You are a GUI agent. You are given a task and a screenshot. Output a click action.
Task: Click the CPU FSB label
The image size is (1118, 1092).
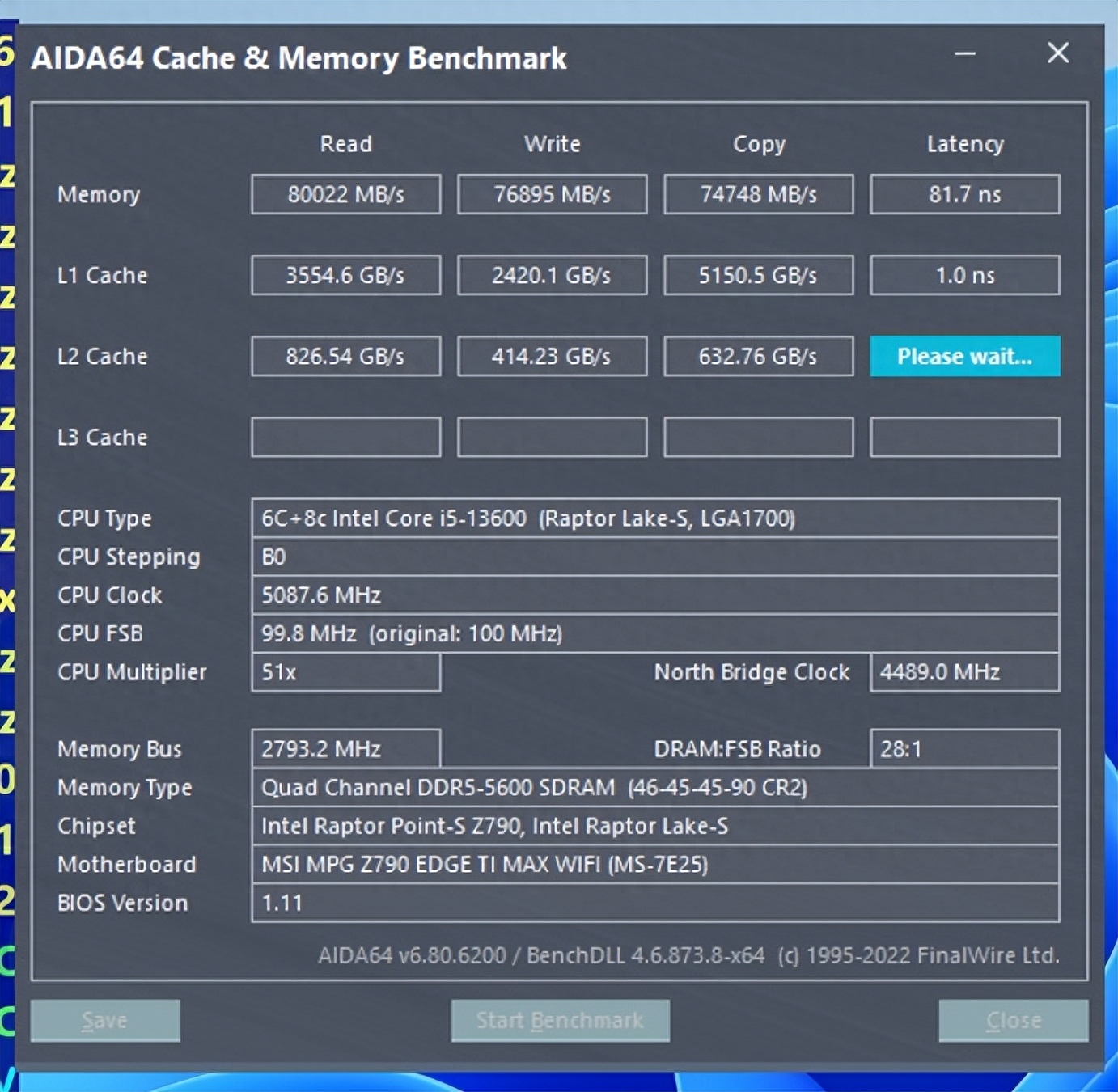pos(100,633)
